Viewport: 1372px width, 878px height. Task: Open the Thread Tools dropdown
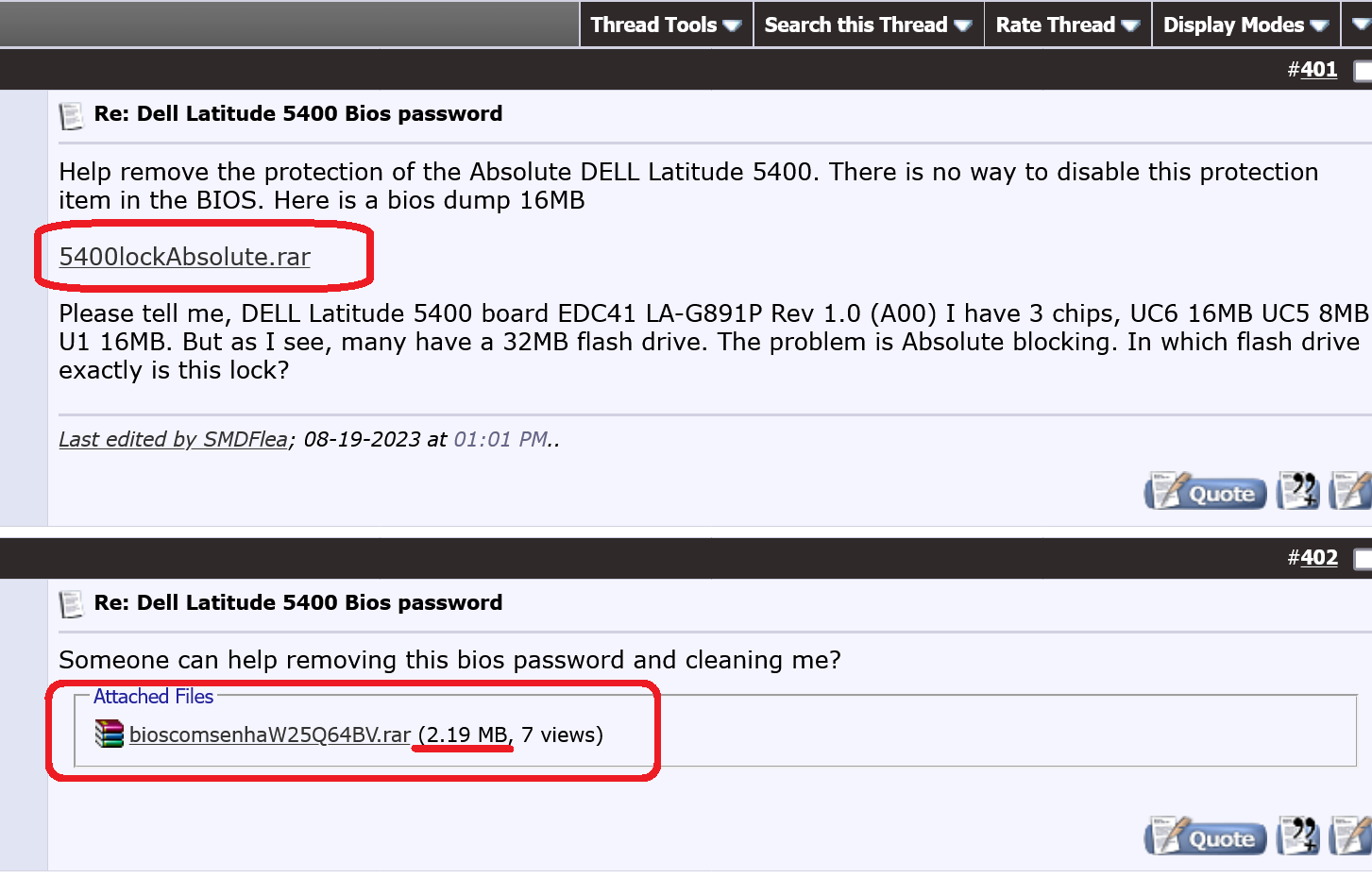click(666, 25)
